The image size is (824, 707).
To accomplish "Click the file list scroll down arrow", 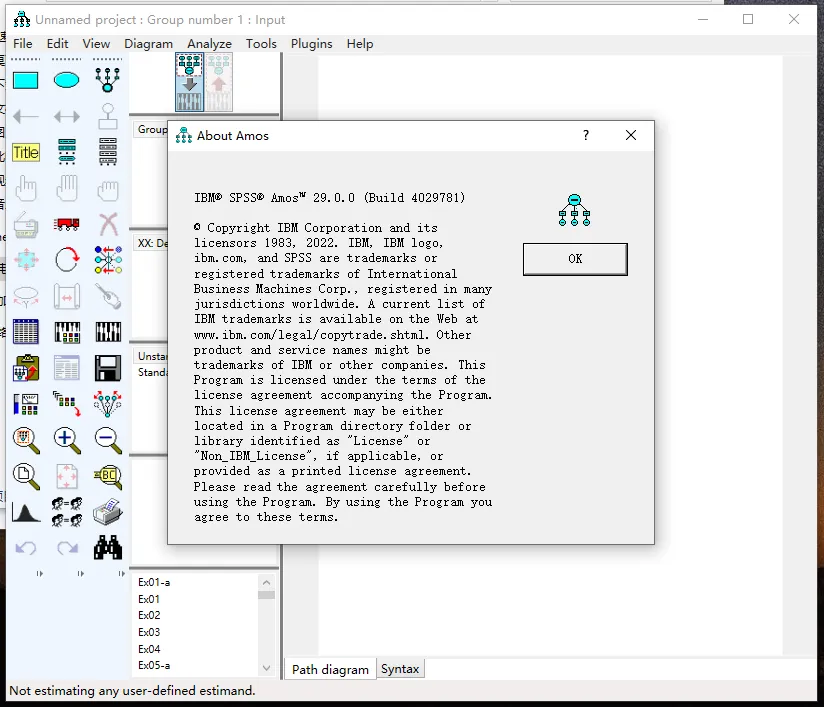I will 266,668.
